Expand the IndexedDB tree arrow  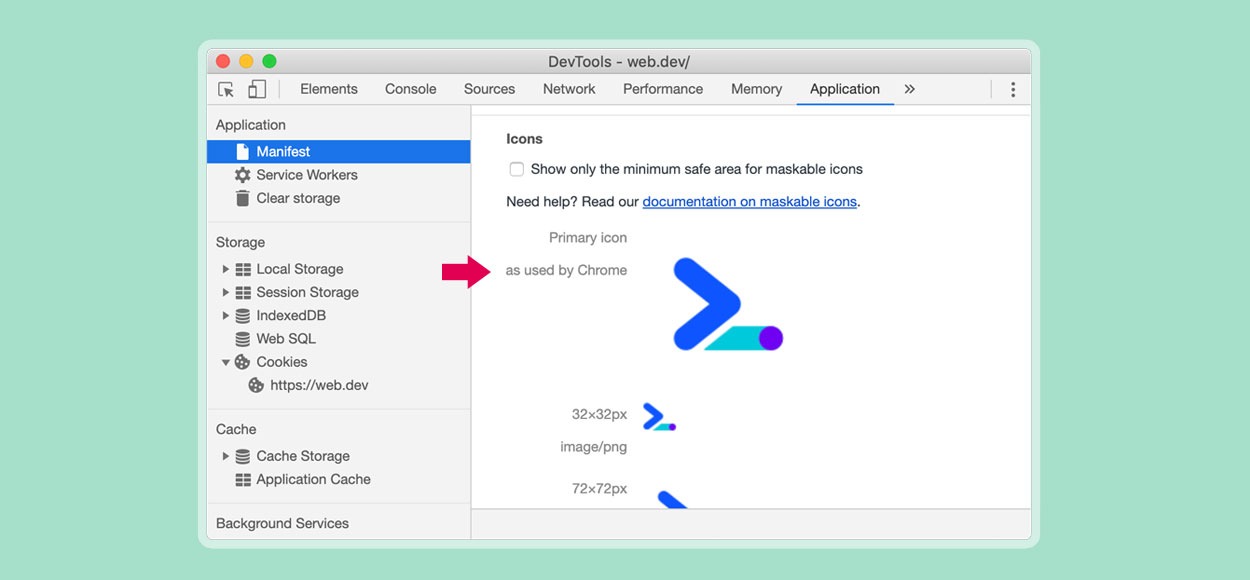pyautogui.click(x=226, y=315)
